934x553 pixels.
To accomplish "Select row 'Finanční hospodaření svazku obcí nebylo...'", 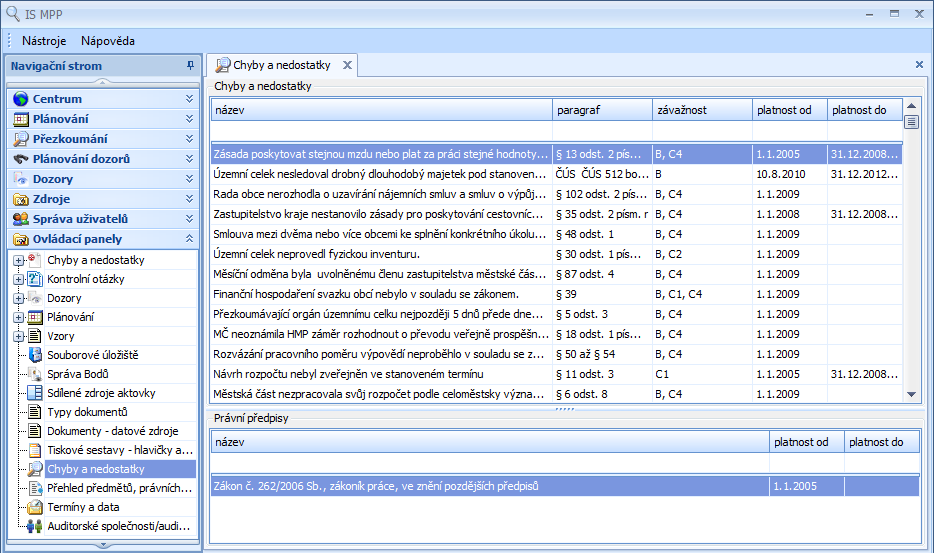I will (x=556, y=294).
